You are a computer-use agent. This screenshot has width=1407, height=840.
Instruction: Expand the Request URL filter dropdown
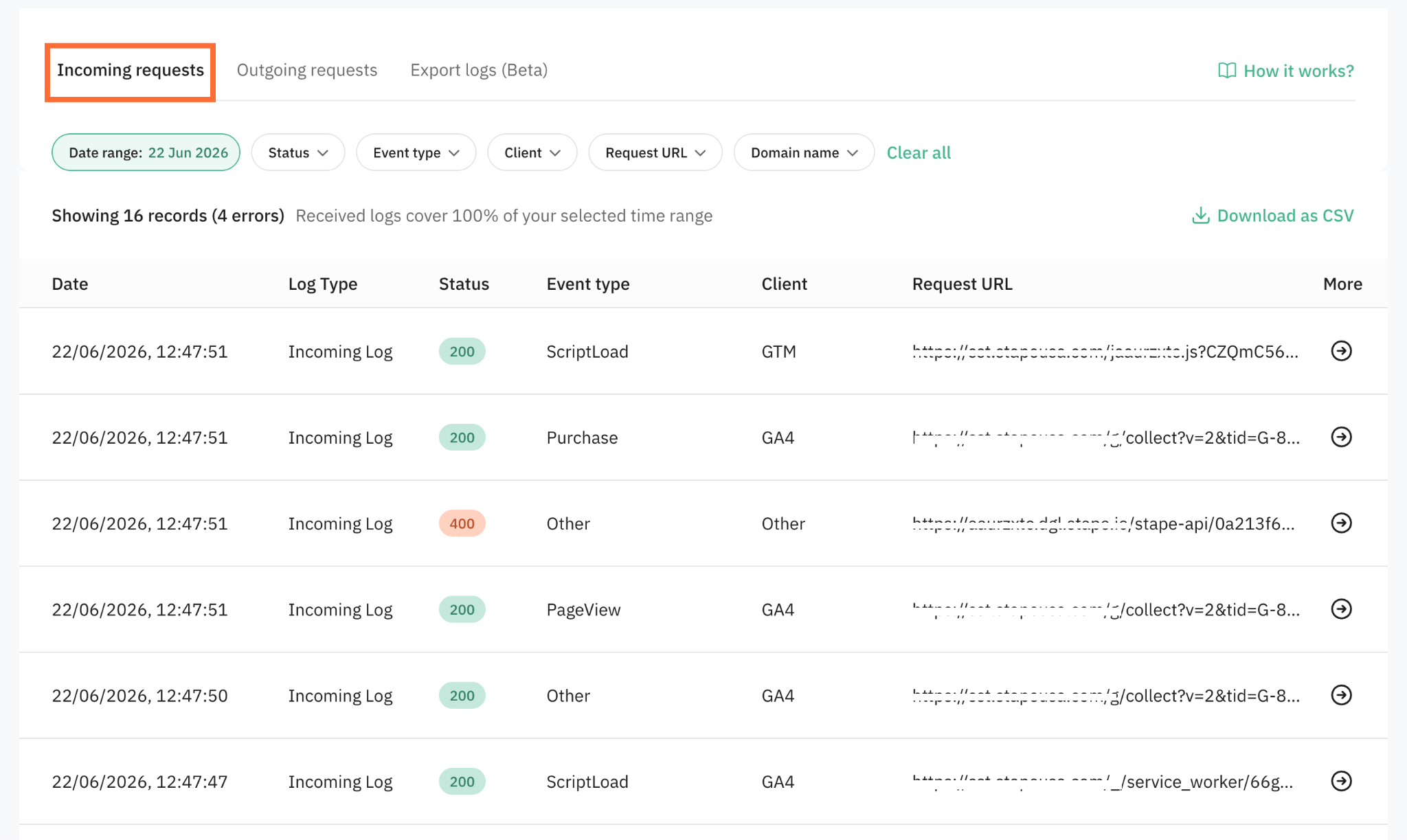tap(655, 152)
